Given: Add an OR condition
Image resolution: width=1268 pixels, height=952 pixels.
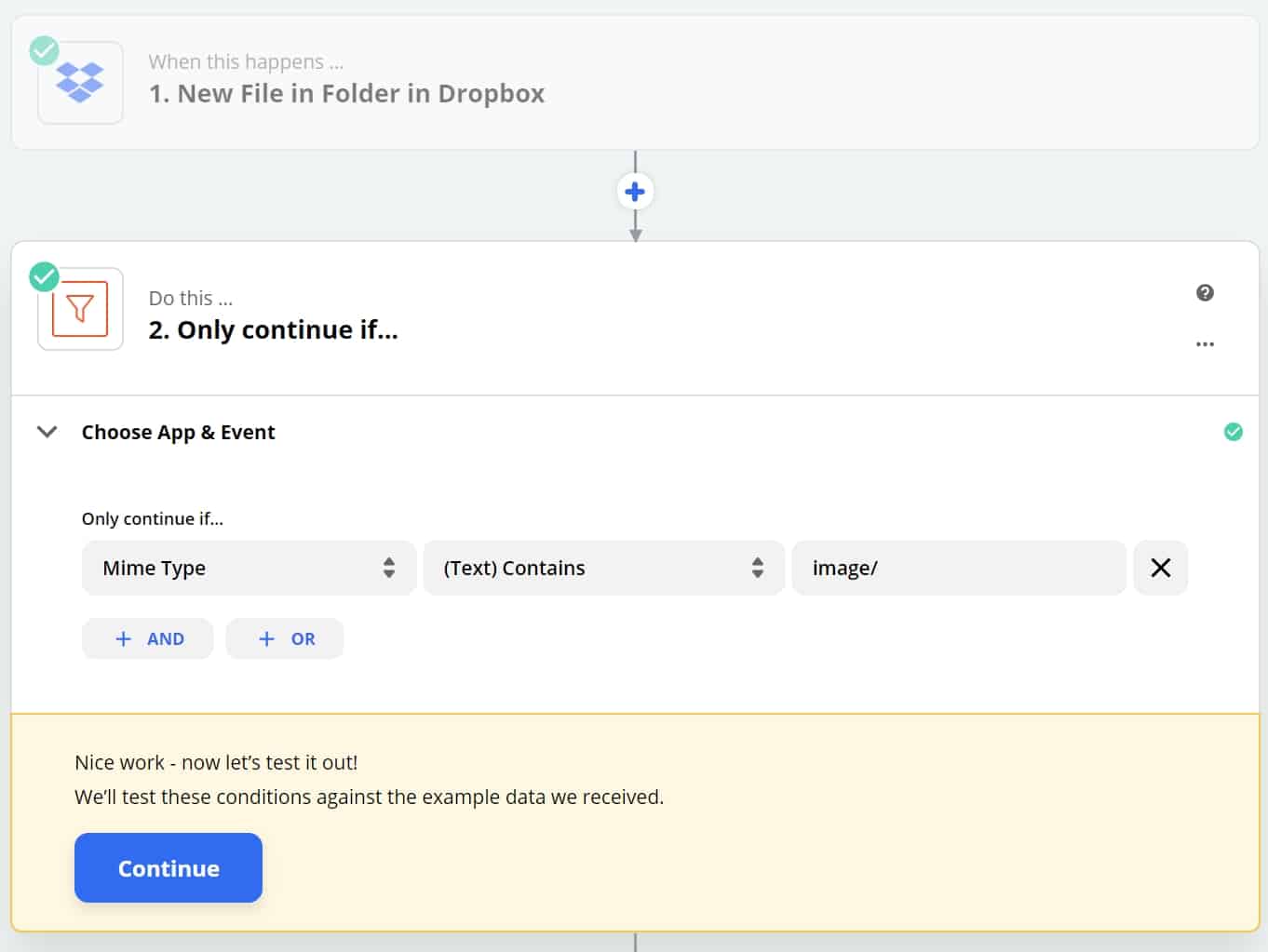Looking at the screenshot, I should [285, 638].
